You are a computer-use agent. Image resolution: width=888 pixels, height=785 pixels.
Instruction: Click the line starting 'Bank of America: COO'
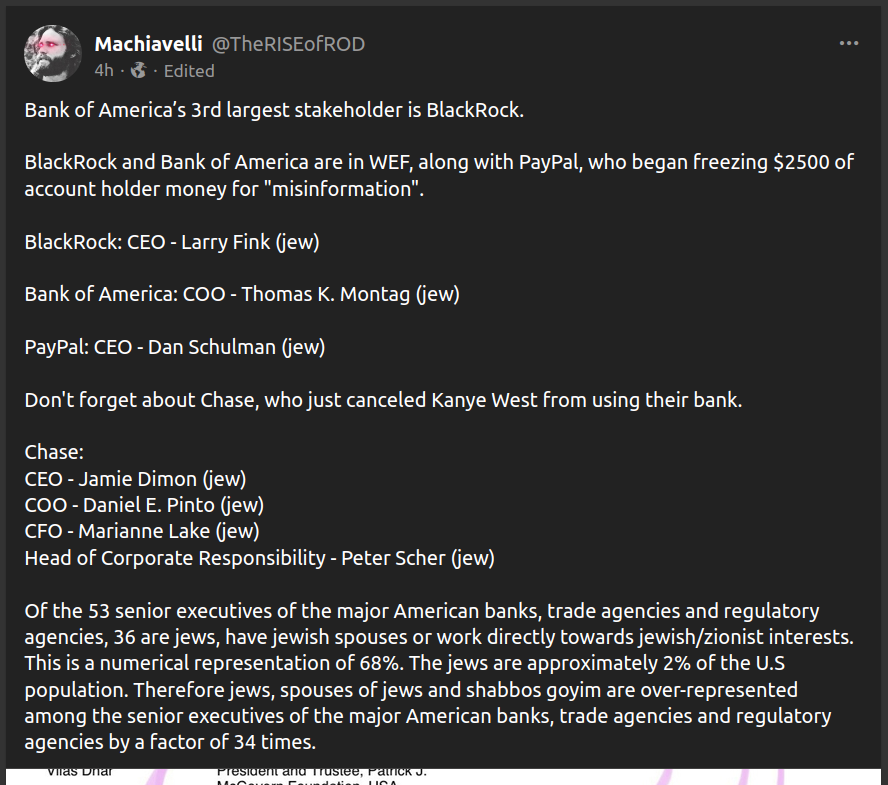point(242,294)
